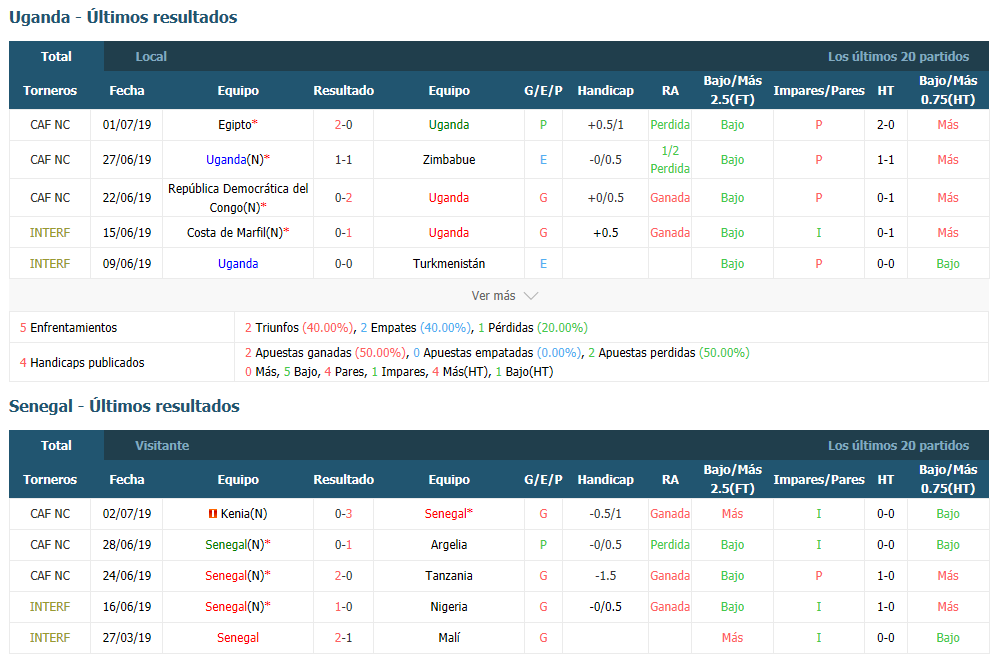Open Senegal link in the 27/03/19 row
The width and height of the screenshot is (1001, 654).
pyautogui.click(x=237, y=638)
